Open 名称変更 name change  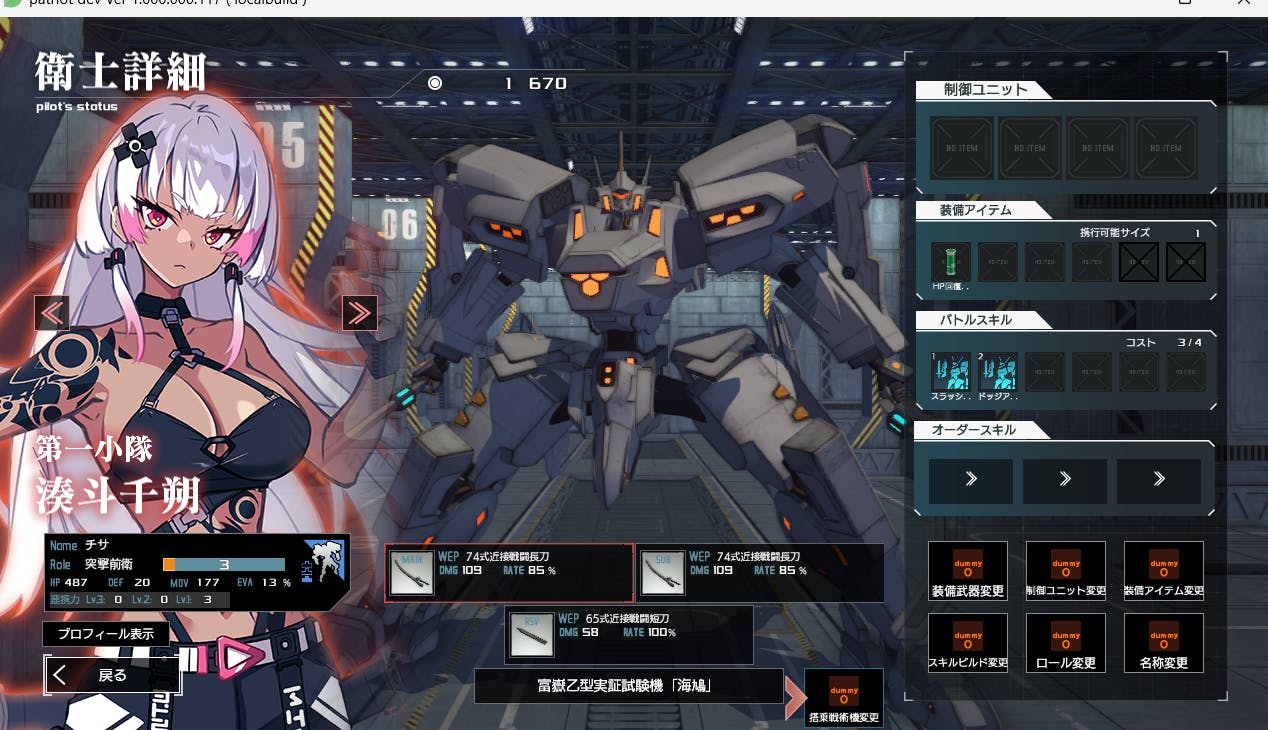[x=1164, y=643]
